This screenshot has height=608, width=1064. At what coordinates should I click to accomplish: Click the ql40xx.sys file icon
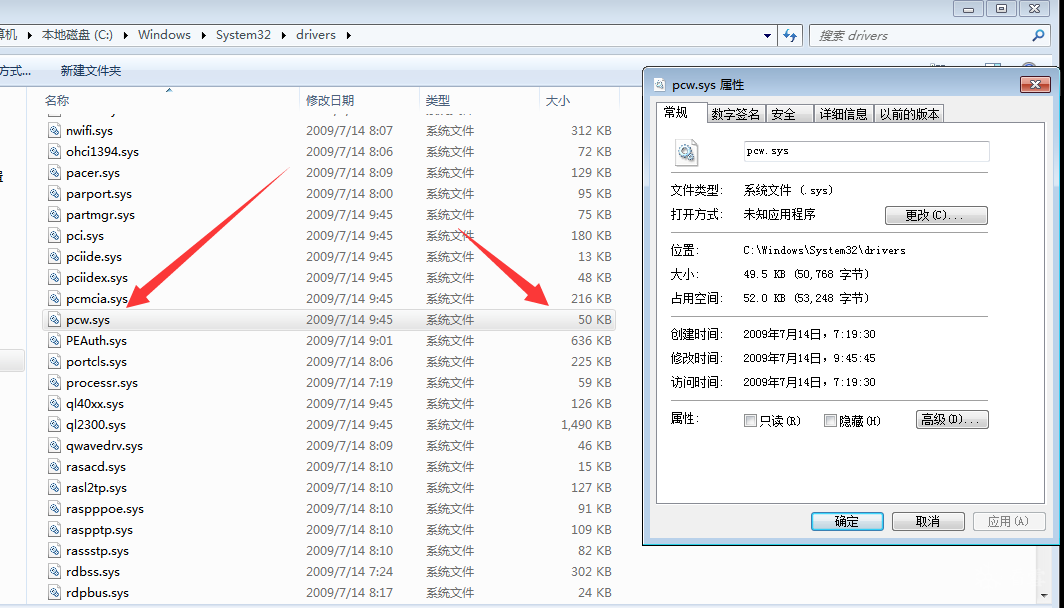click(x=54, y=404)
